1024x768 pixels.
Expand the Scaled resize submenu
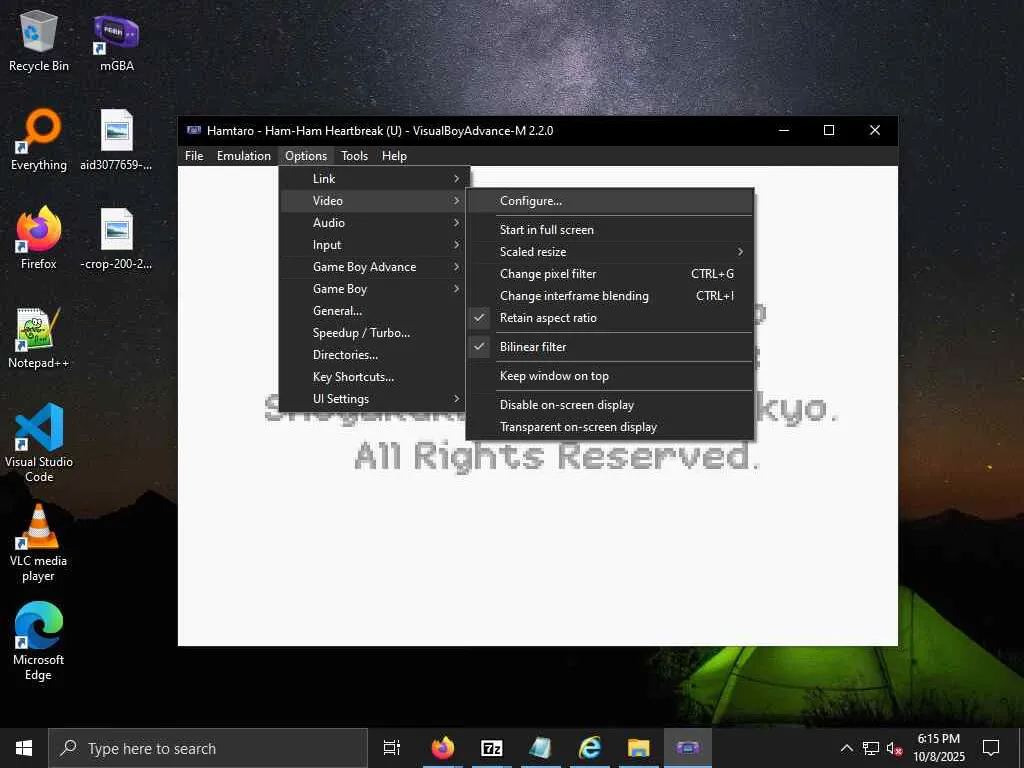610,252
